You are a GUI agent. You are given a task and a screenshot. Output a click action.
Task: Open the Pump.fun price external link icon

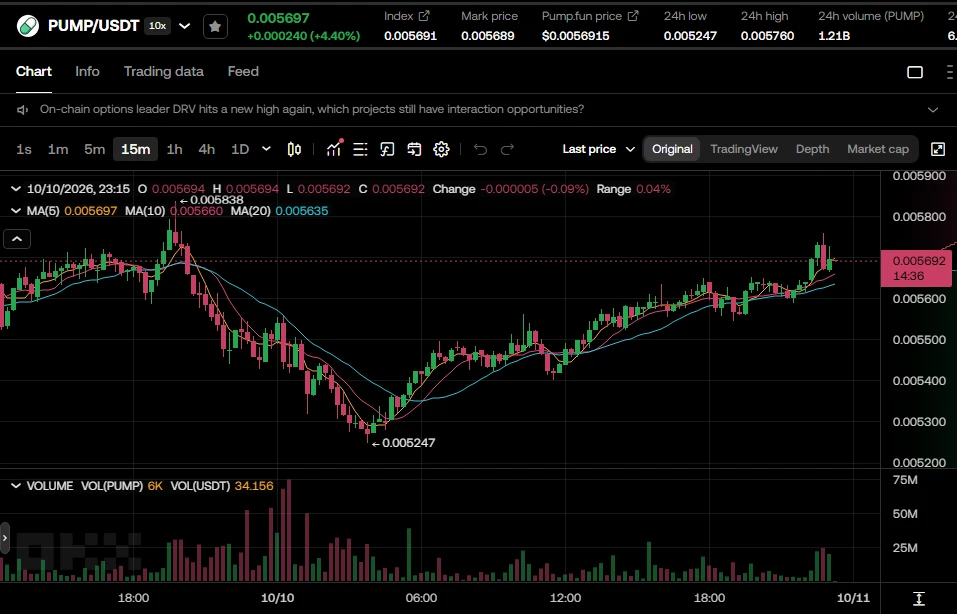click(x=633, y=16)
